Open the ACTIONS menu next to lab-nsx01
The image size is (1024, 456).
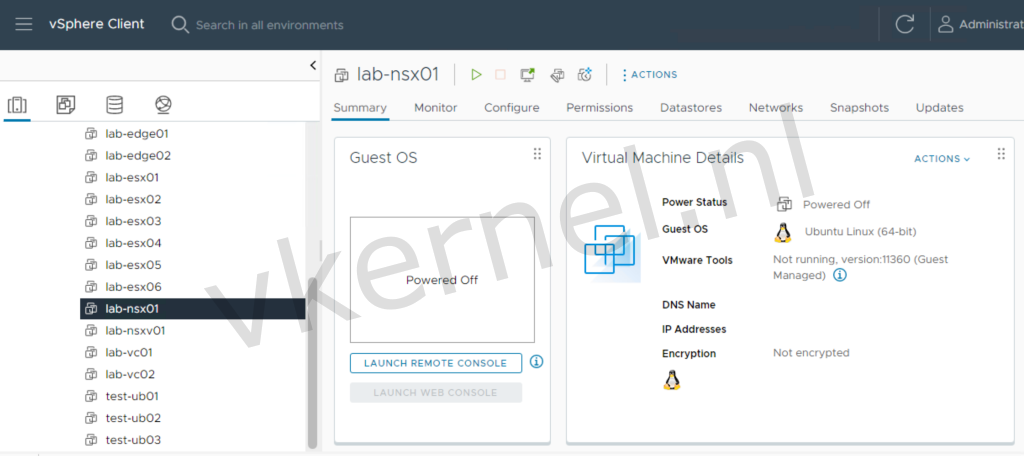(x=649, y=75)
